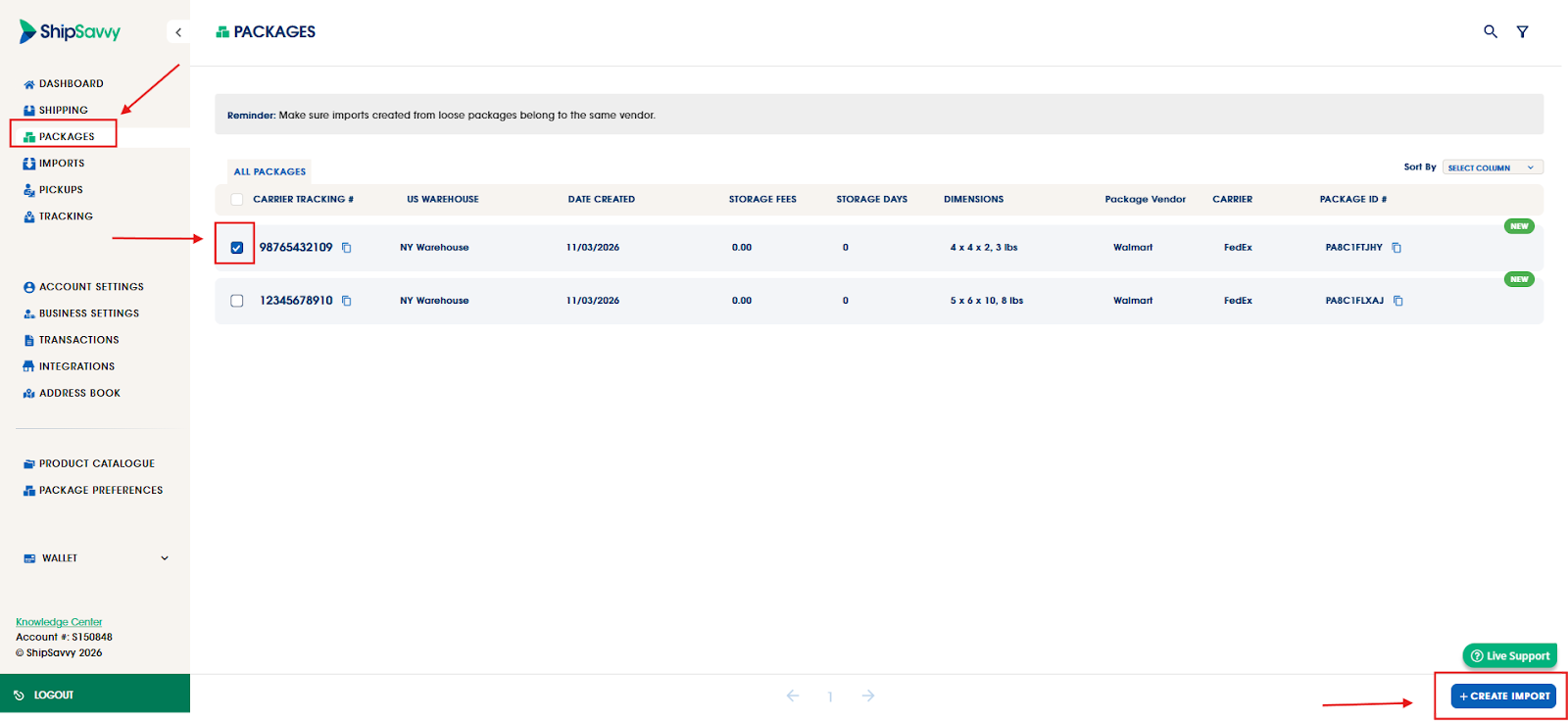The height and width of the screenshot is (721, 1568).
Task: Open Package Preferences
Action: click(x=101, y=489)
